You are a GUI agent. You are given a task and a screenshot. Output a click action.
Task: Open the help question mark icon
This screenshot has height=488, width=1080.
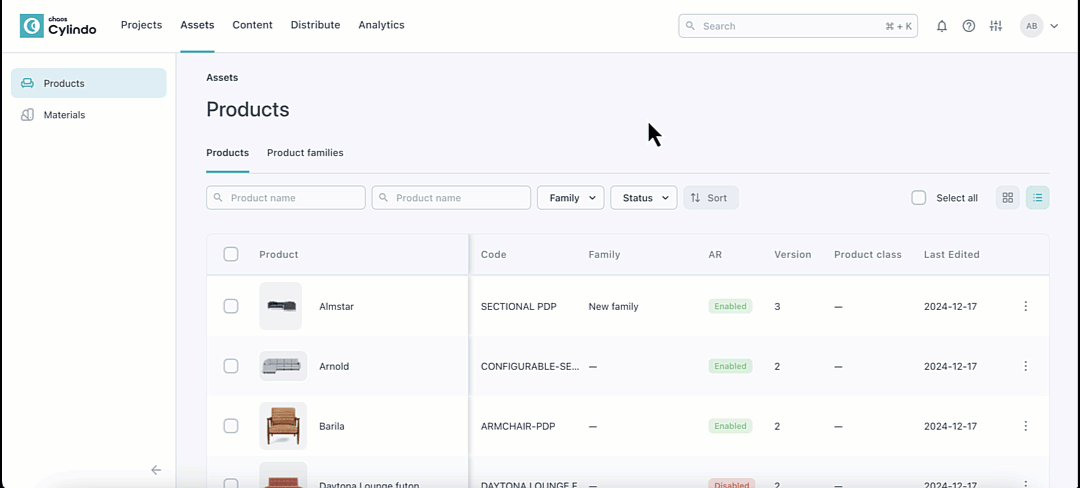[x=968, y=26]
